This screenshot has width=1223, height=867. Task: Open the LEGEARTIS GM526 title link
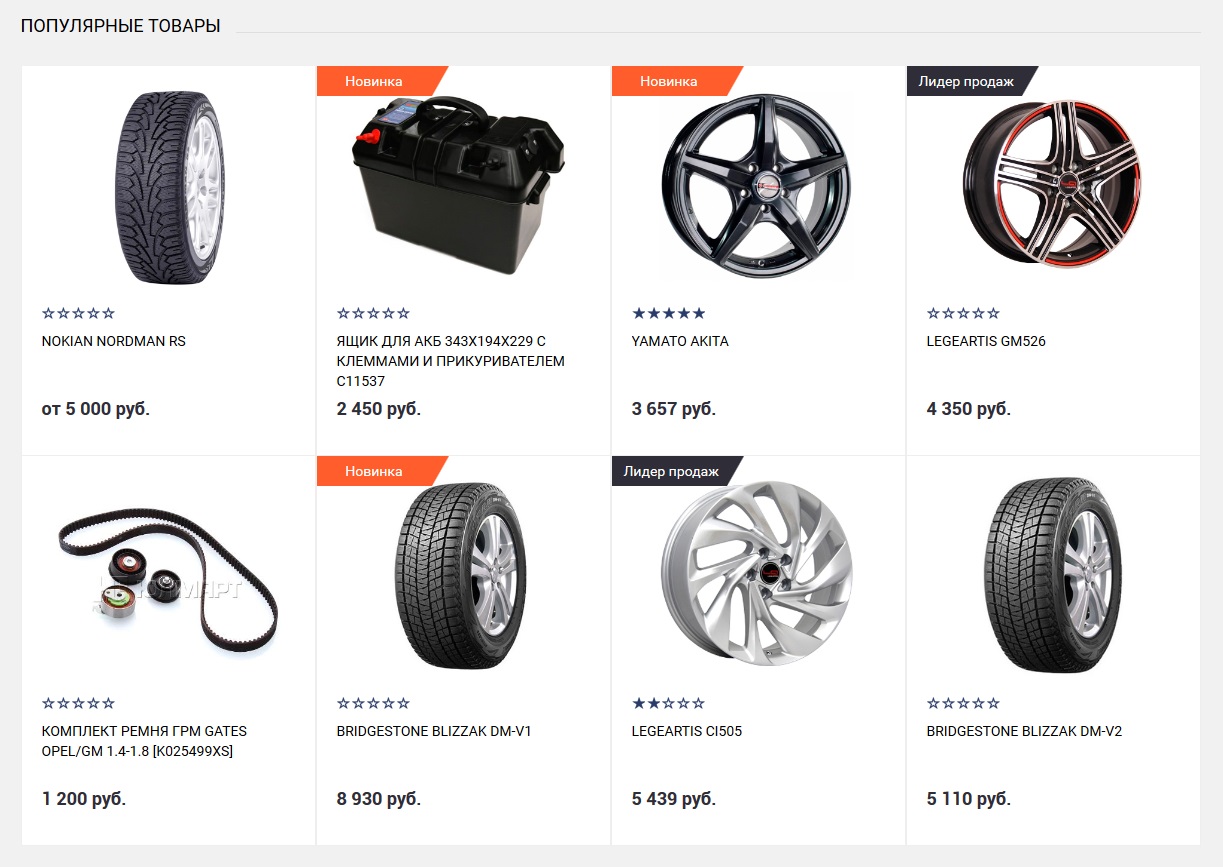click(x=986, y=341)
